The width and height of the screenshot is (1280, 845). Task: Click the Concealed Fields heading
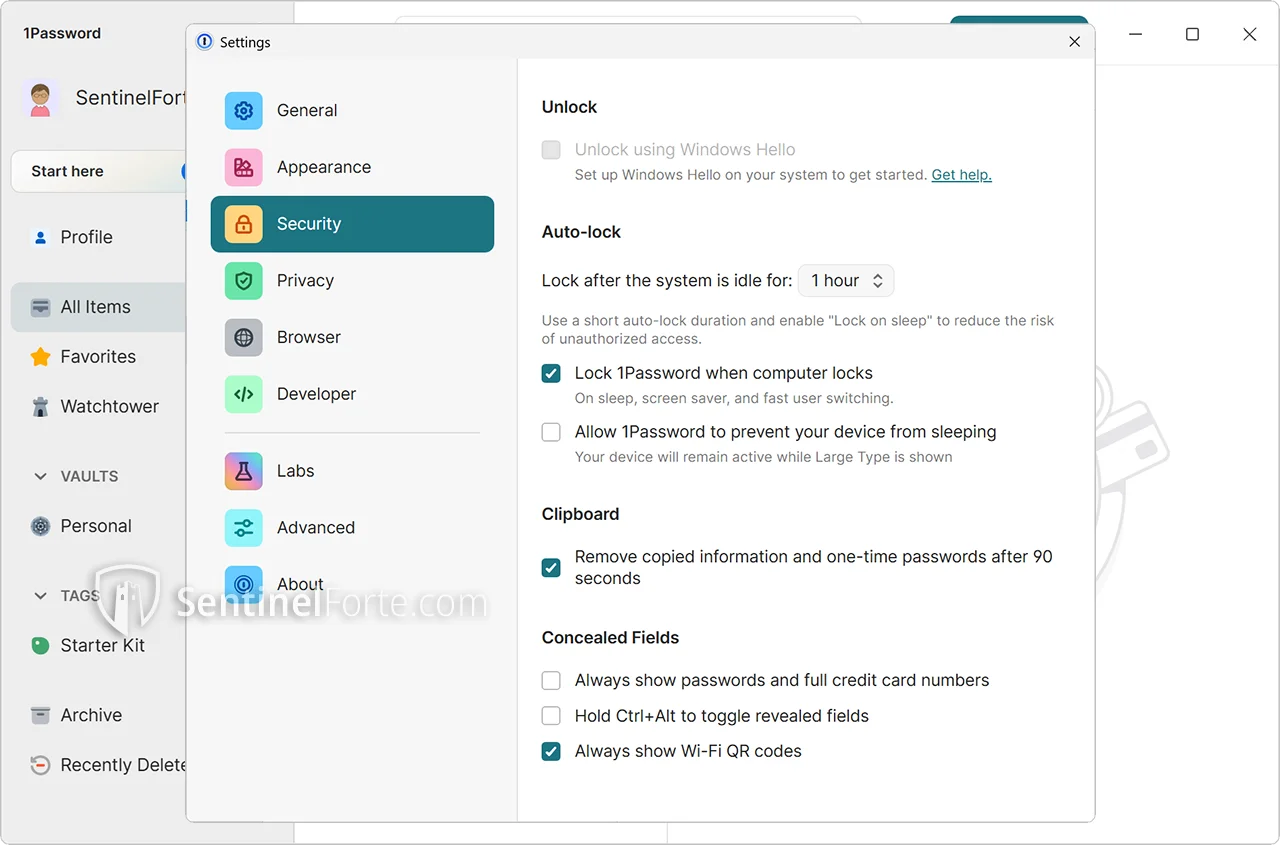610,638
